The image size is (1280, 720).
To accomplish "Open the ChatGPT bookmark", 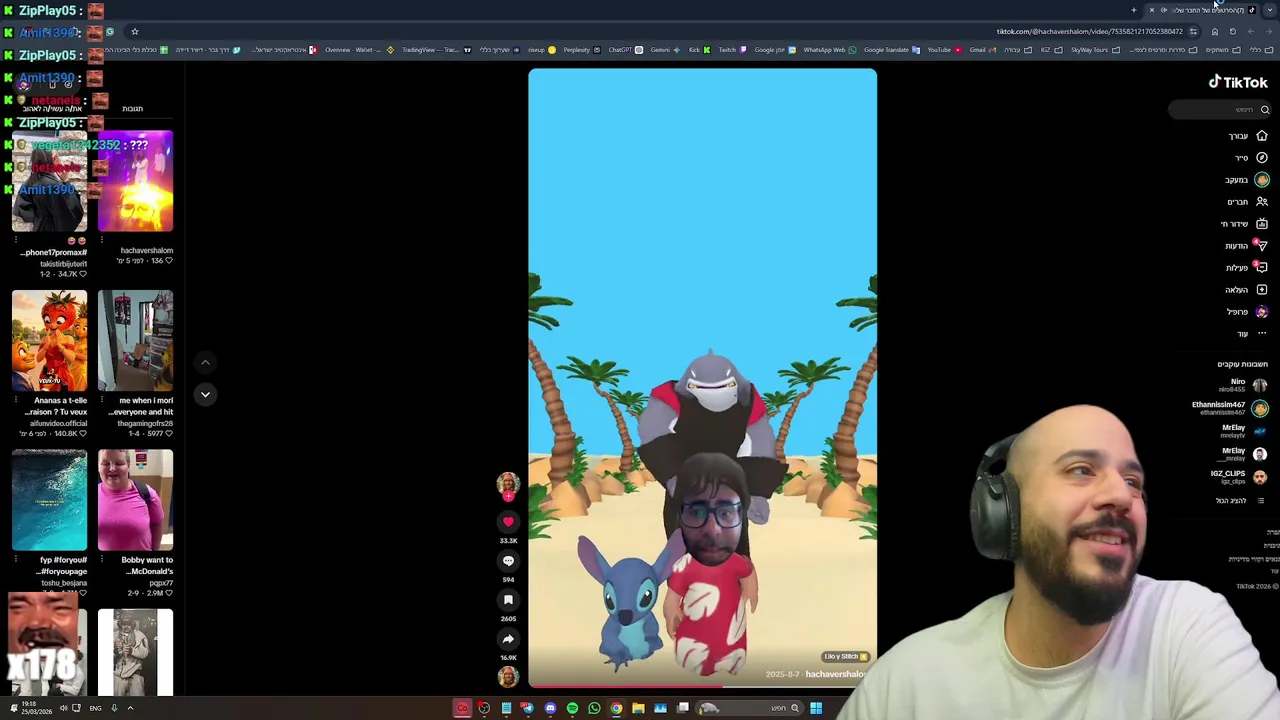I will coord(625,50).
